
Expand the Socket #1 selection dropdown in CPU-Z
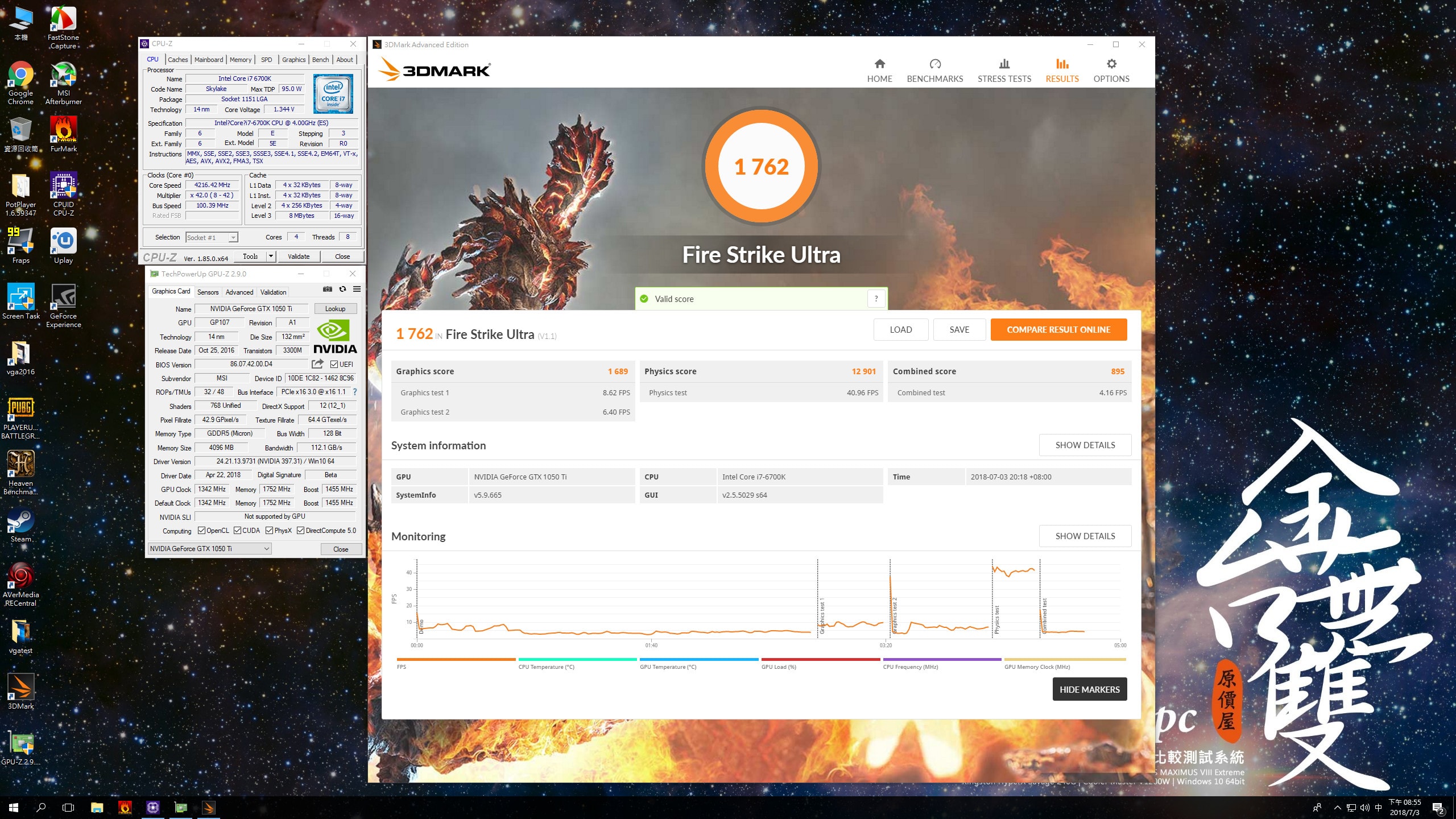[233, 238]
